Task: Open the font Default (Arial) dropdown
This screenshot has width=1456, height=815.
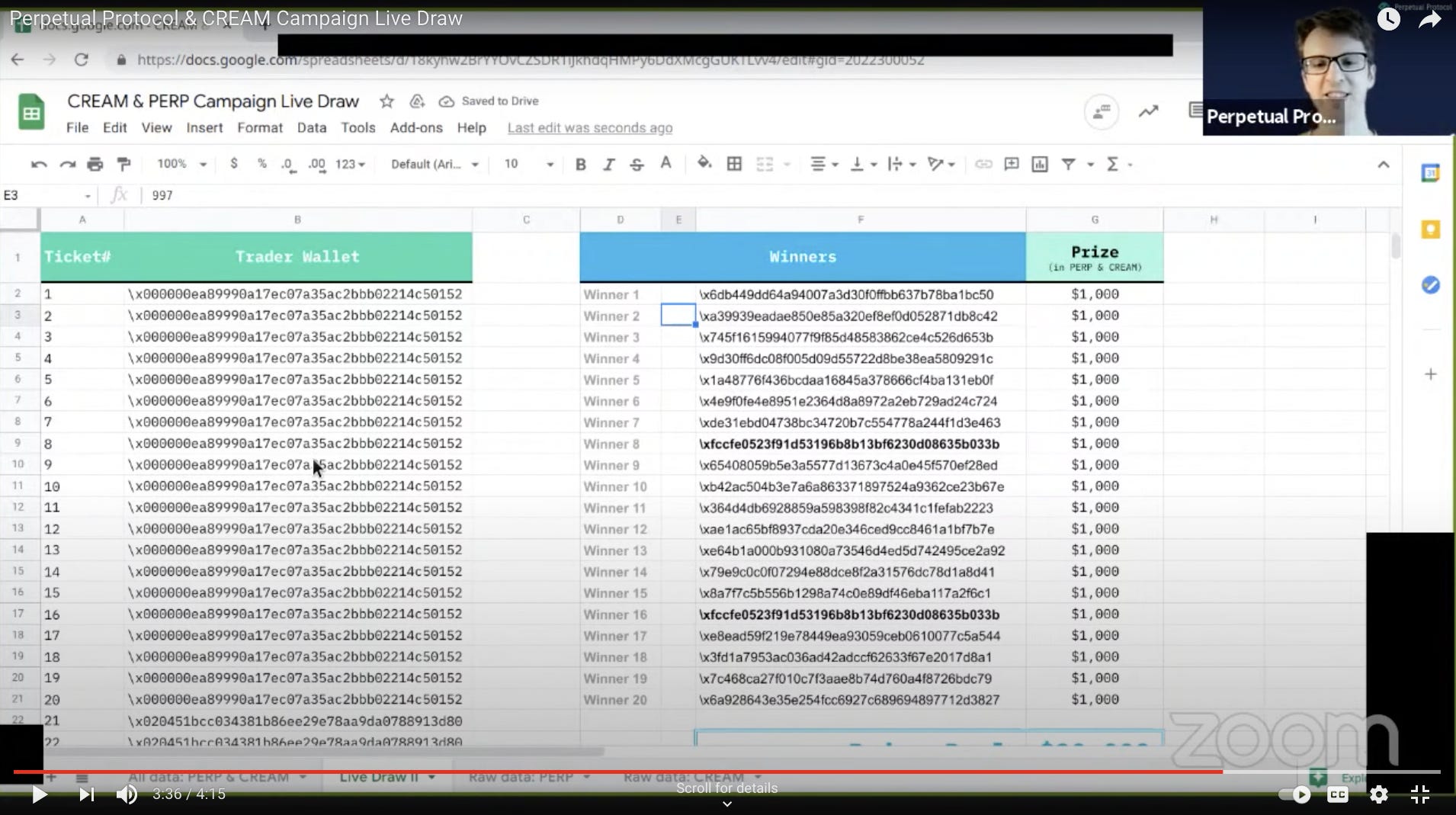Action: (x=435, y=164)
